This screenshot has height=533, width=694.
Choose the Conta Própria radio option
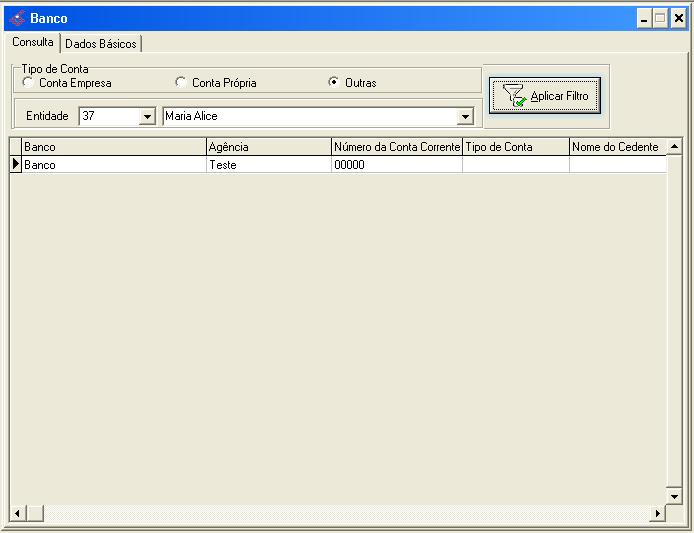coord(181,83)
